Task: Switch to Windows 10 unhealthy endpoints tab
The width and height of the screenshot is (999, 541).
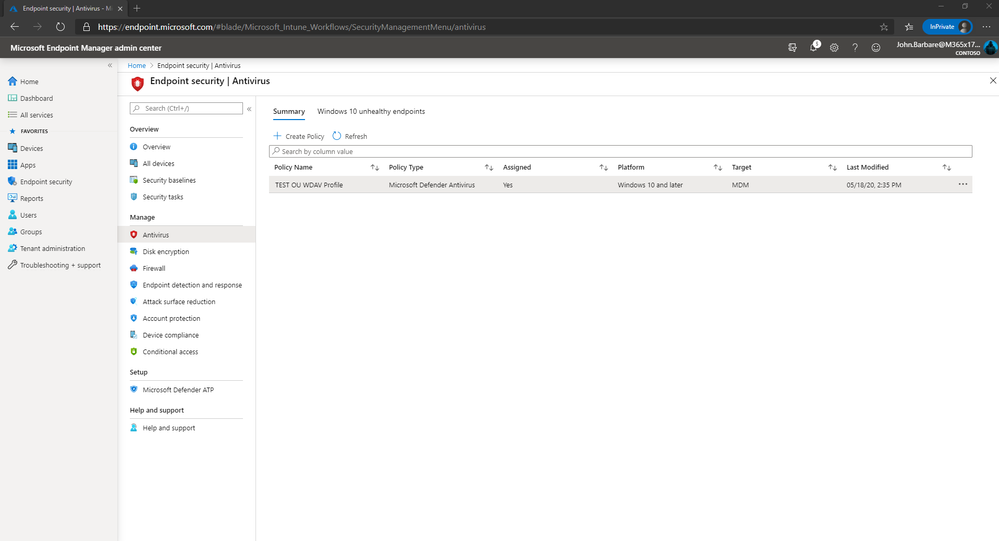Action: (x=371, y=112)
